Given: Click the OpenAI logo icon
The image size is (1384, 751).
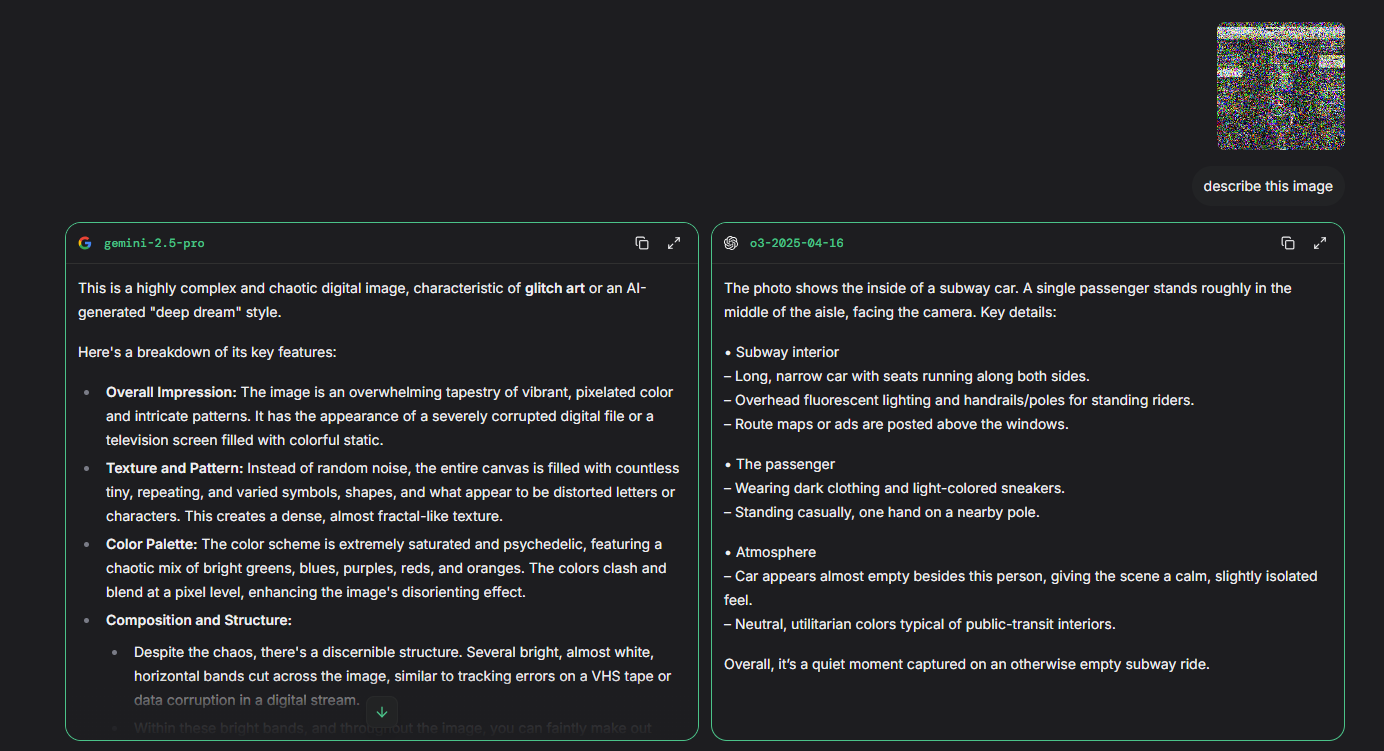Looking at the screenshot, I should (731, 243).
